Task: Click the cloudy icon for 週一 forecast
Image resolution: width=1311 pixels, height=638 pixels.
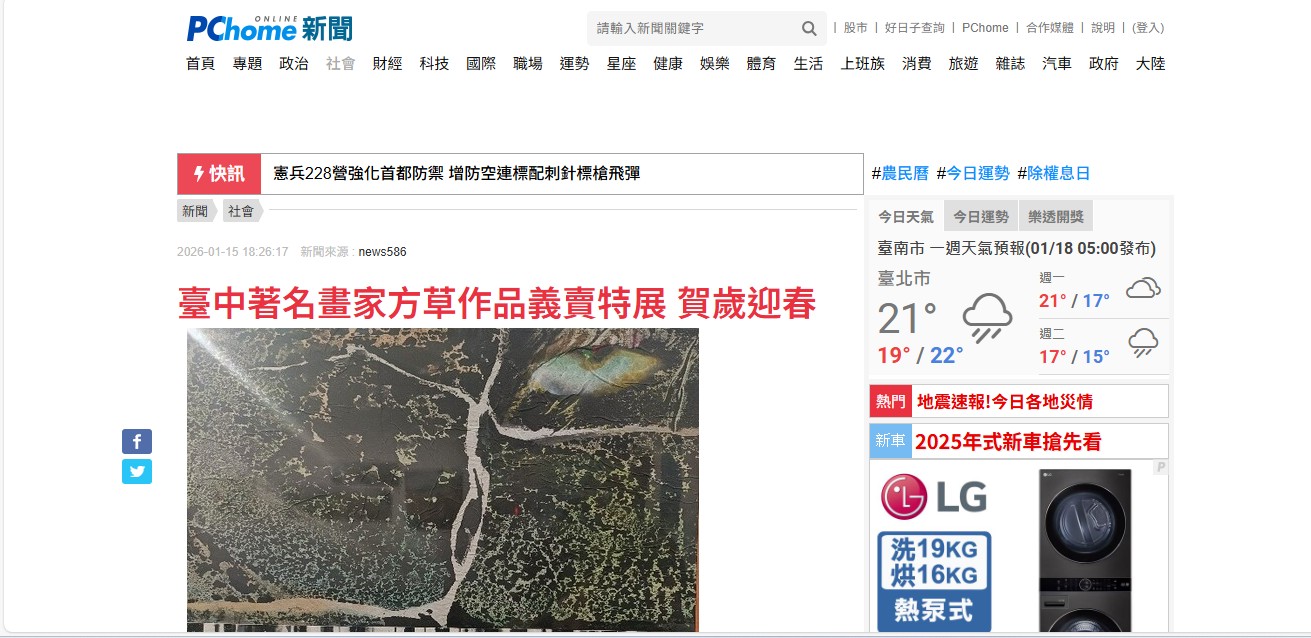Action: (x=1143, y=290)
